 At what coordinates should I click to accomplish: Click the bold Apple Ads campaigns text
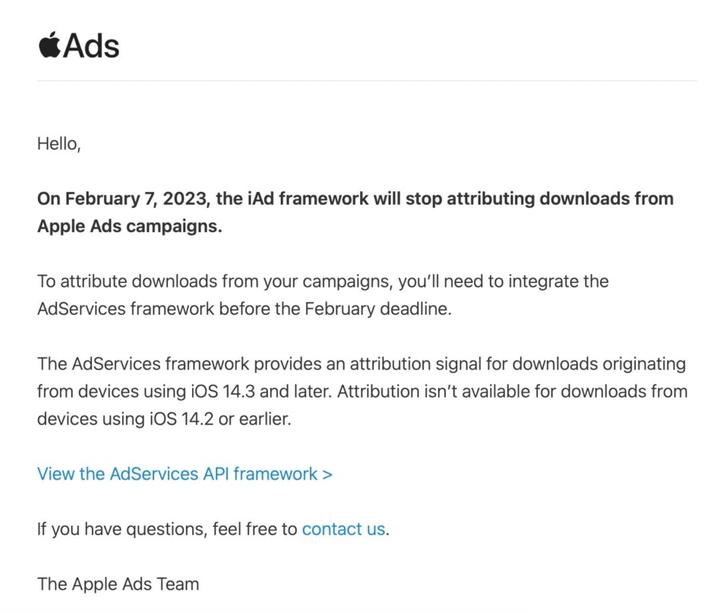(129, 226)
